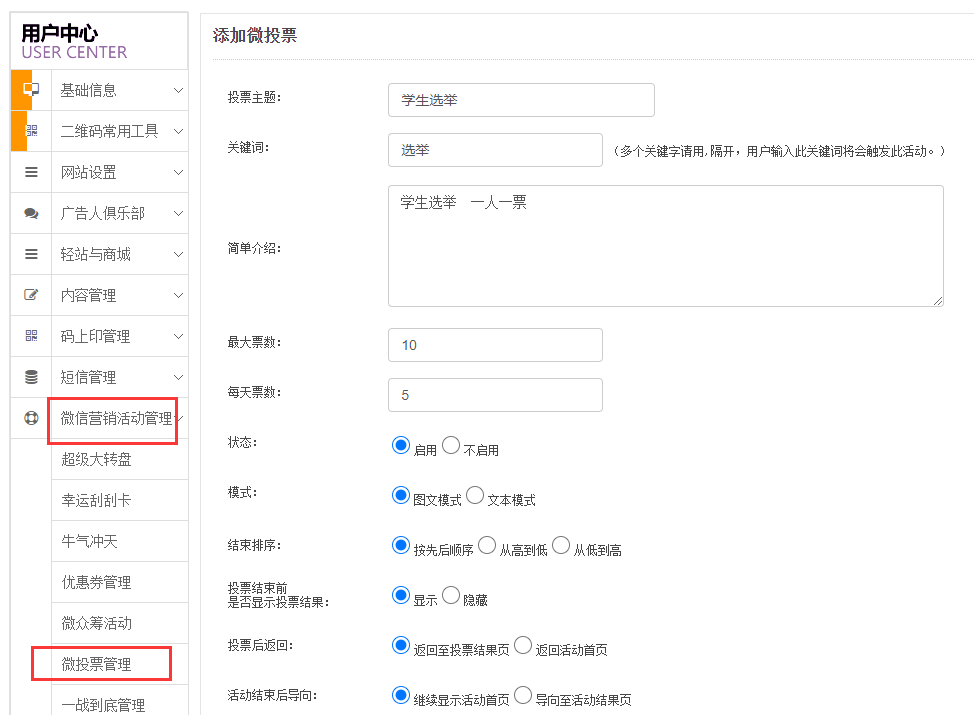
Task: Click the monitor icon beside 基础信息
Action: 31,90
